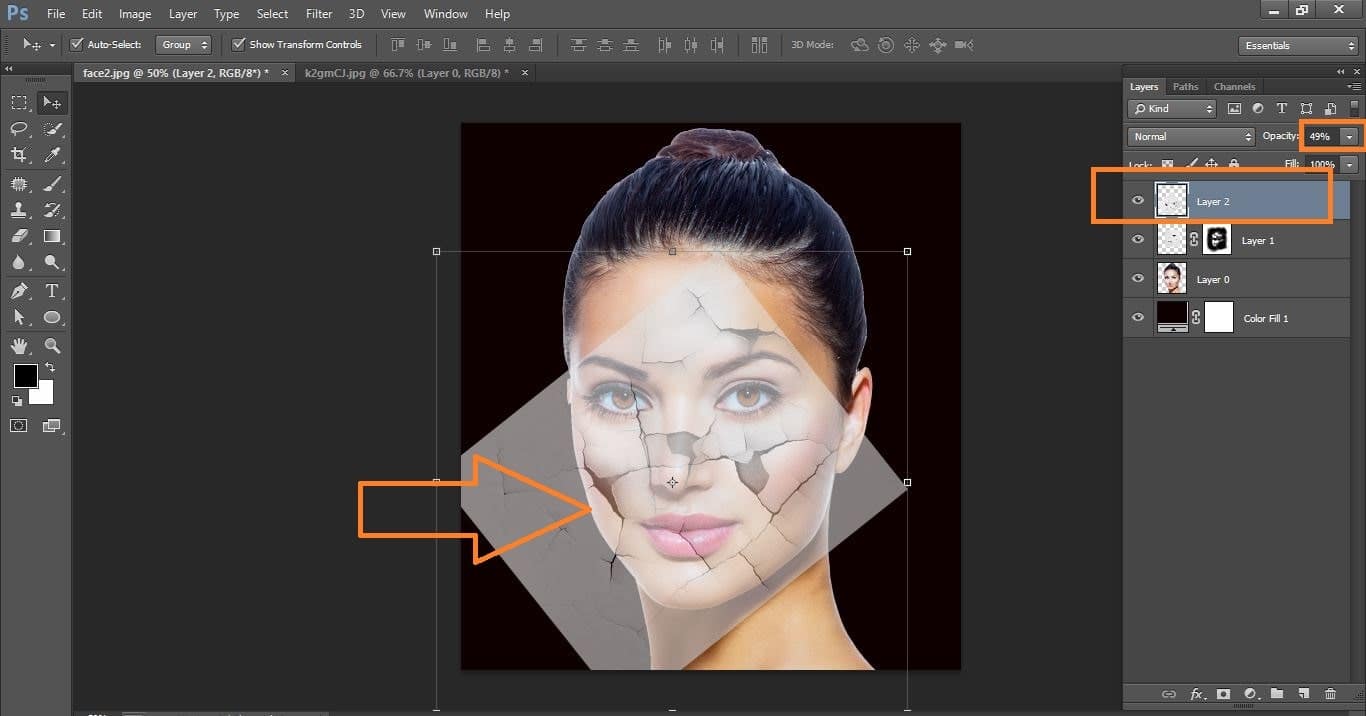1366x716 pixels.
Task: Select the Lasso tool
Action: [19, 129]
